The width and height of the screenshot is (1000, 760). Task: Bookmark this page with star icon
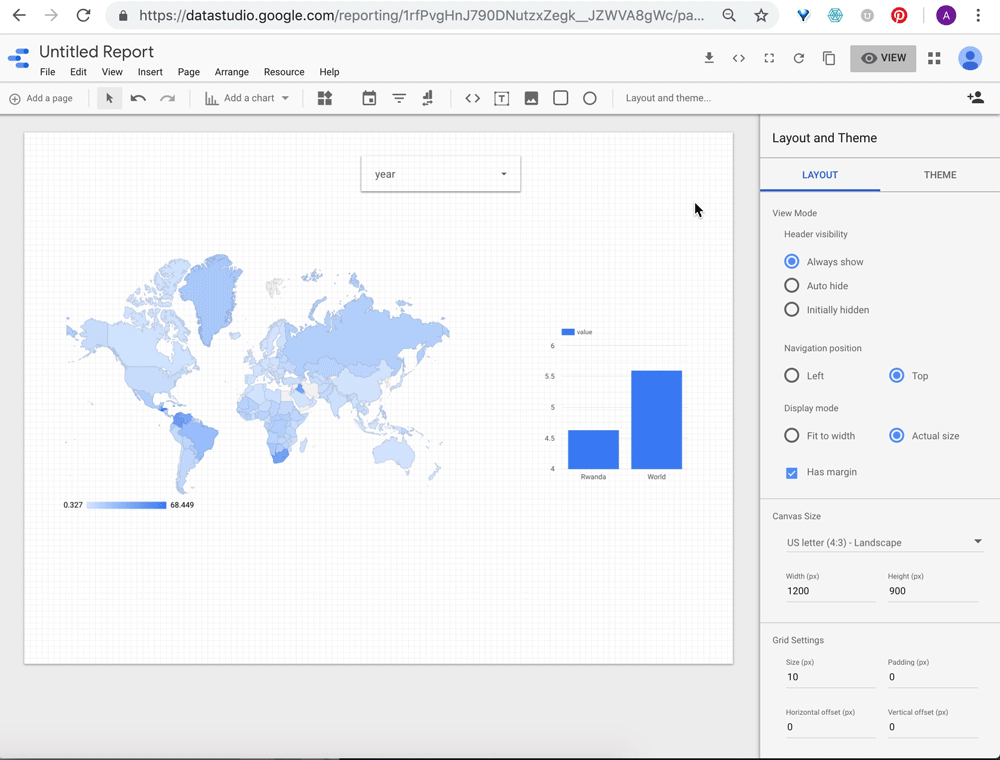[x=761, y=15]
